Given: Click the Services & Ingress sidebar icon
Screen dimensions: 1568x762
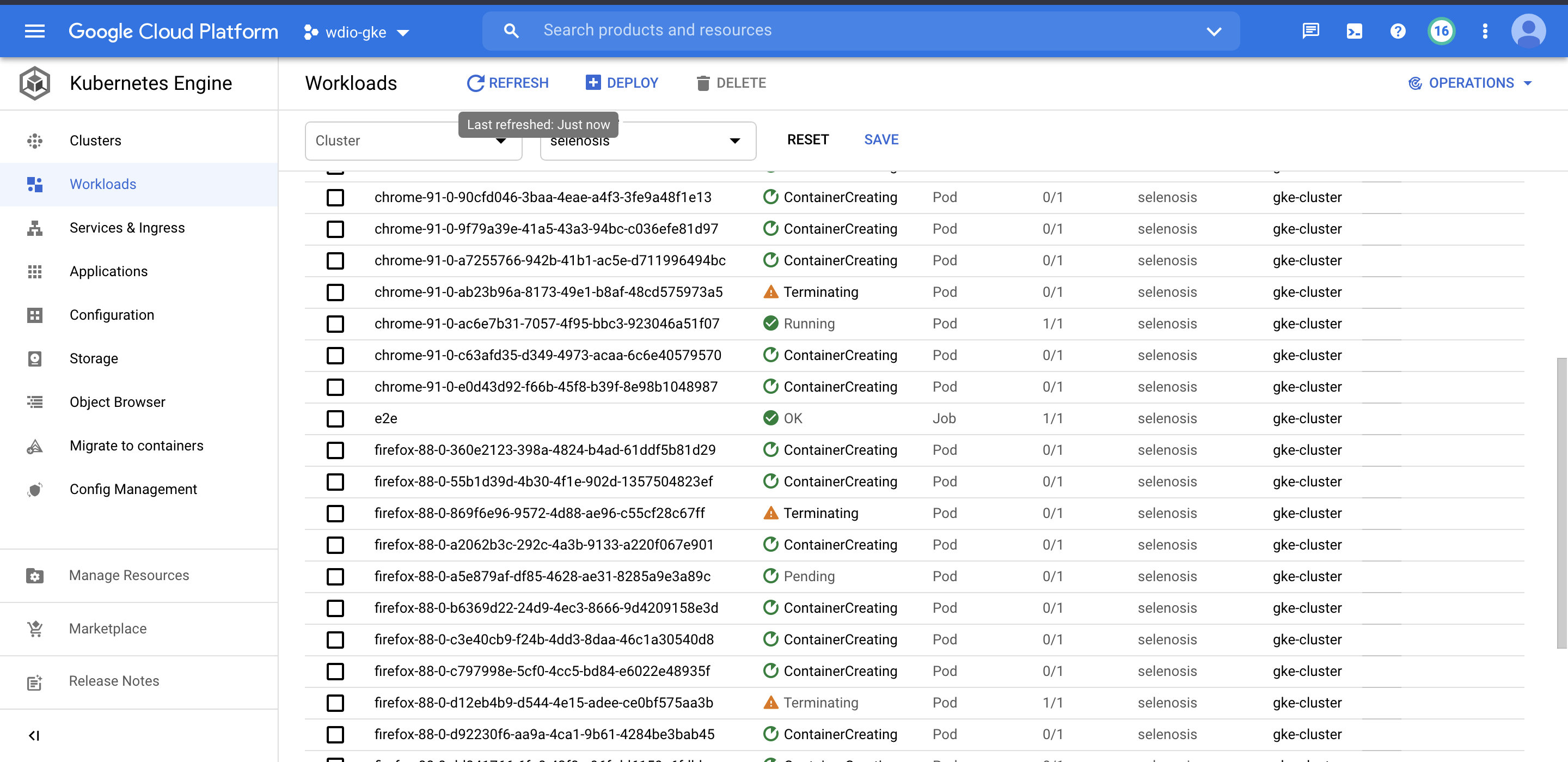Looking at the screenshot, I should click(35, 228).
